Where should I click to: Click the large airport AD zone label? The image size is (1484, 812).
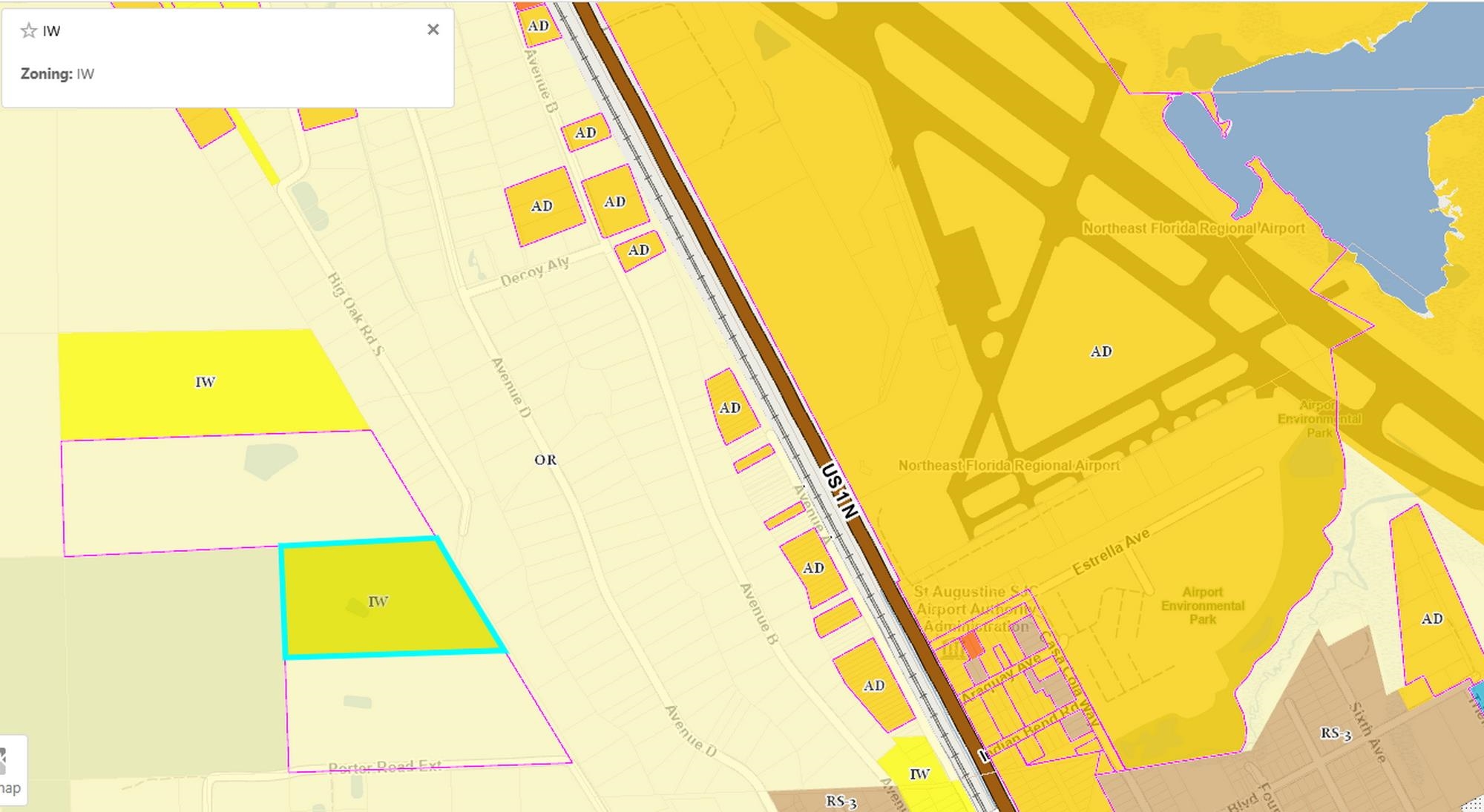pos(1101,351)
